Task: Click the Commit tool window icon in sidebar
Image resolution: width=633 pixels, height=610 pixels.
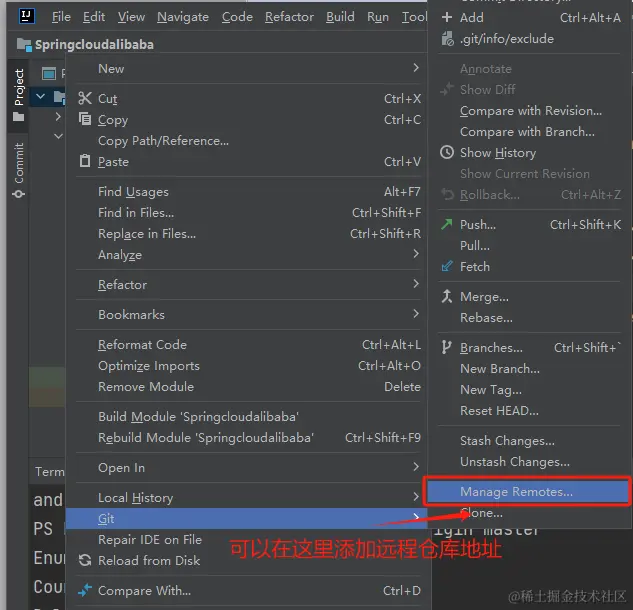Action: (19, 194)
